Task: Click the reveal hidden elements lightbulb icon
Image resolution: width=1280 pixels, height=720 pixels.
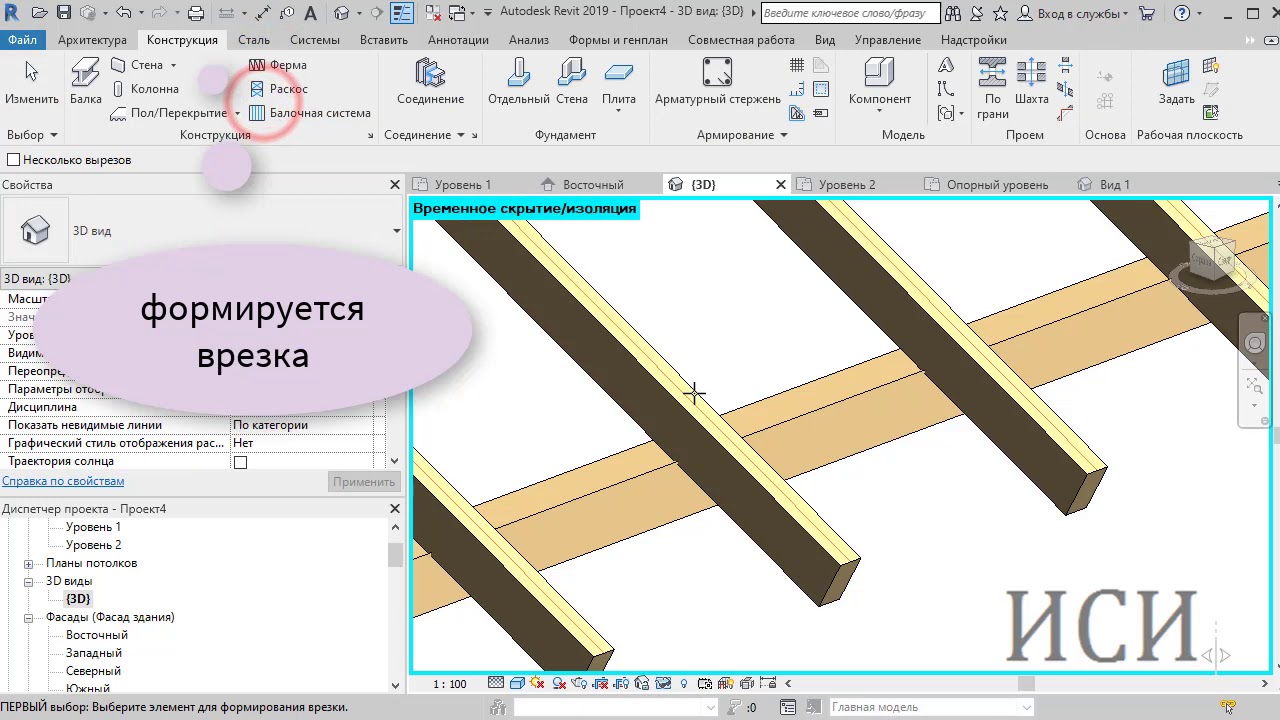Action: (x=684, y=684)
